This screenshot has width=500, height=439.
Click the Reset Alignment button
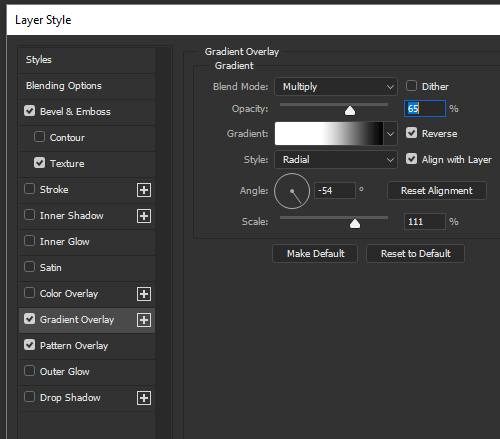[x=437, y=191]
